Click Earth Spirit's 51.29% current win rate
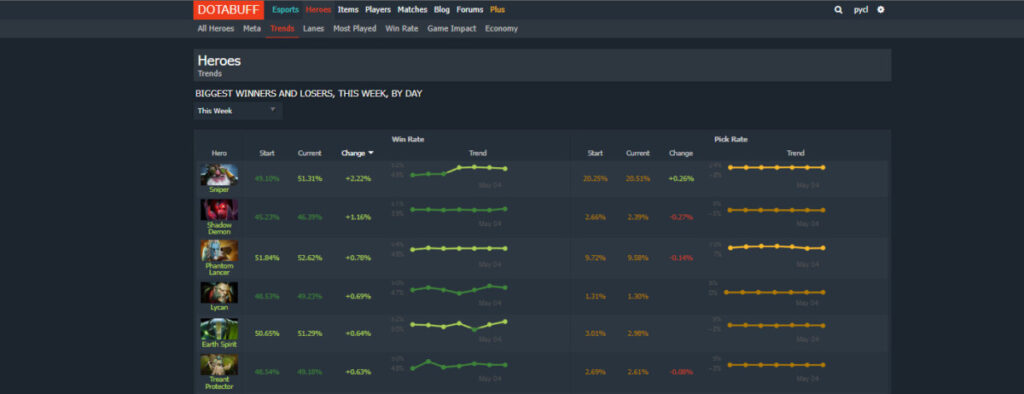 pyautogui.click(x=310, y=334)
